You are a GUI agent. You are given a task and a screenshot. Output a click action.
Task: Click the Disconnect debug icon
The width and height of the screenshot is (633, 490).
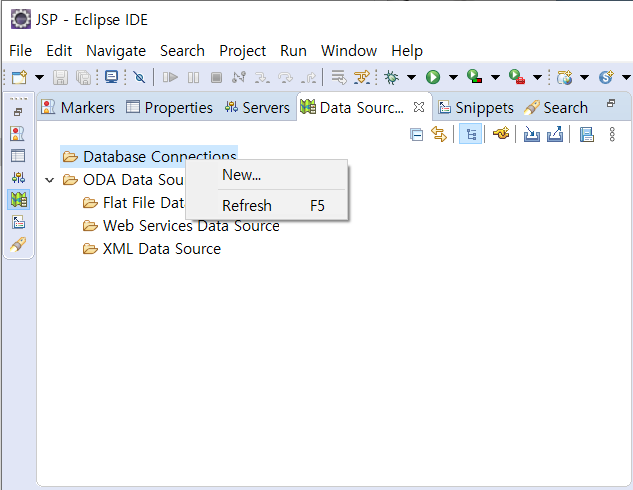tap(239, 77)
